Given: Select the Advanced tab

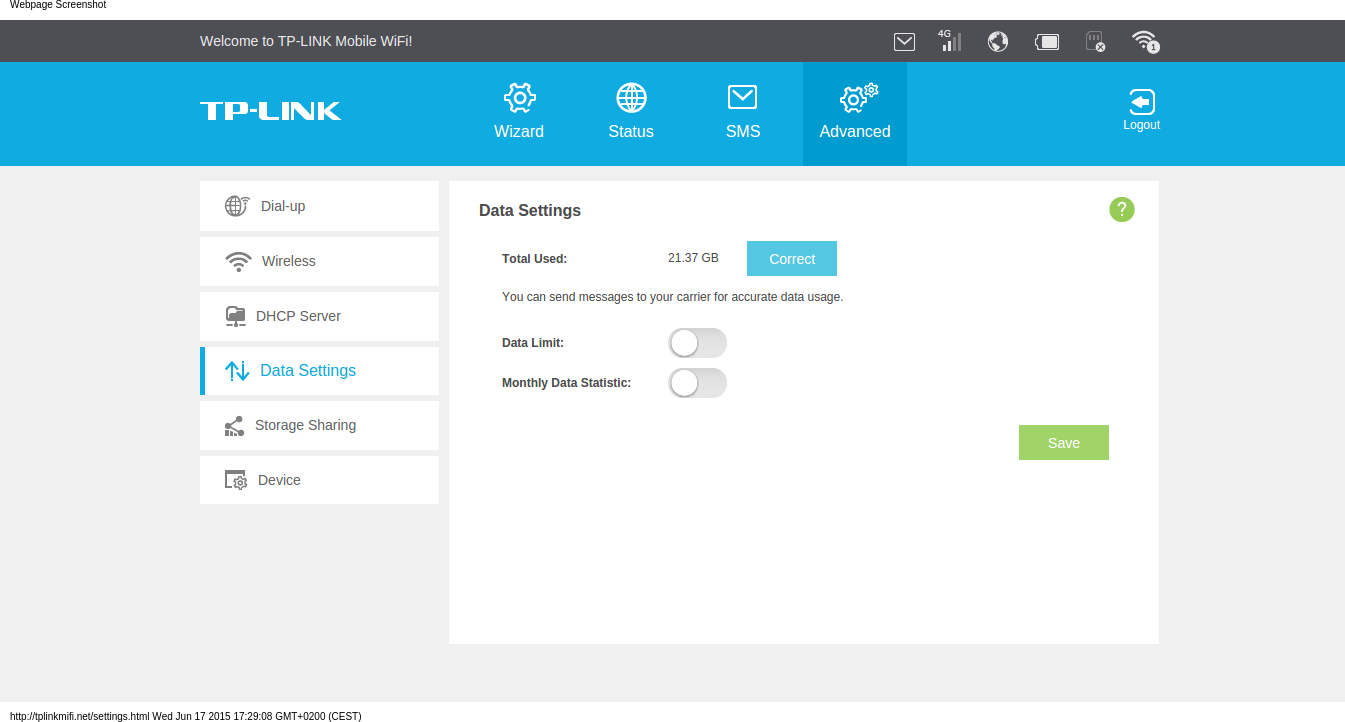Looking at the screenshot, I should [855, 112].
